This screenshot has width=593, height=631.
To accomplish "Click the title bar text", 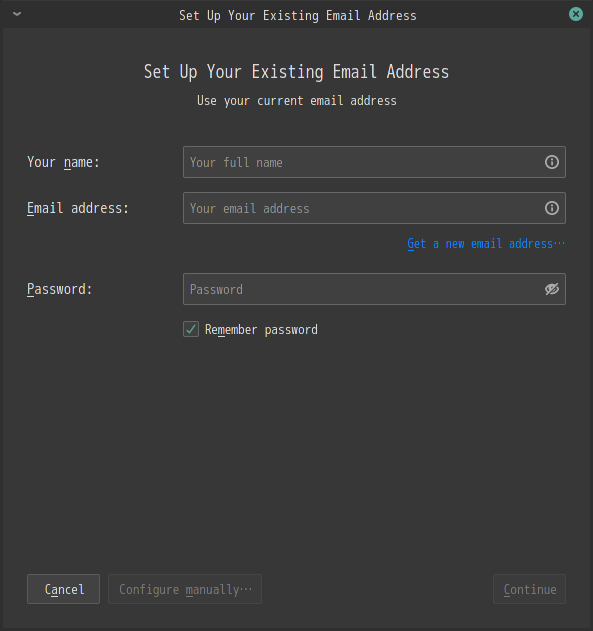I will pos(298,15).
